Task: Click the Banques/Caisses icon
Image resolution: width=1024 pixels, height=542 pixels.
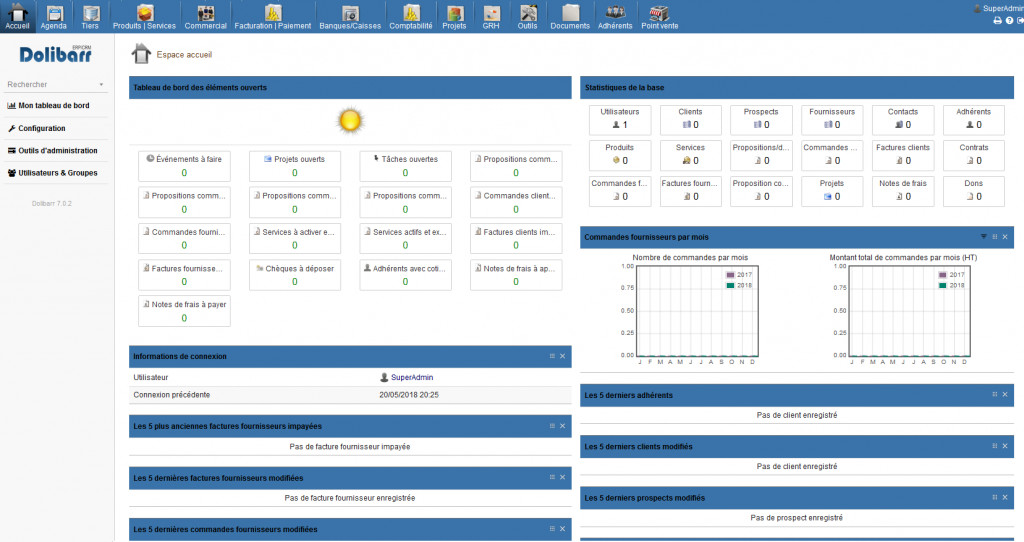Action: [x=351, y=12]
